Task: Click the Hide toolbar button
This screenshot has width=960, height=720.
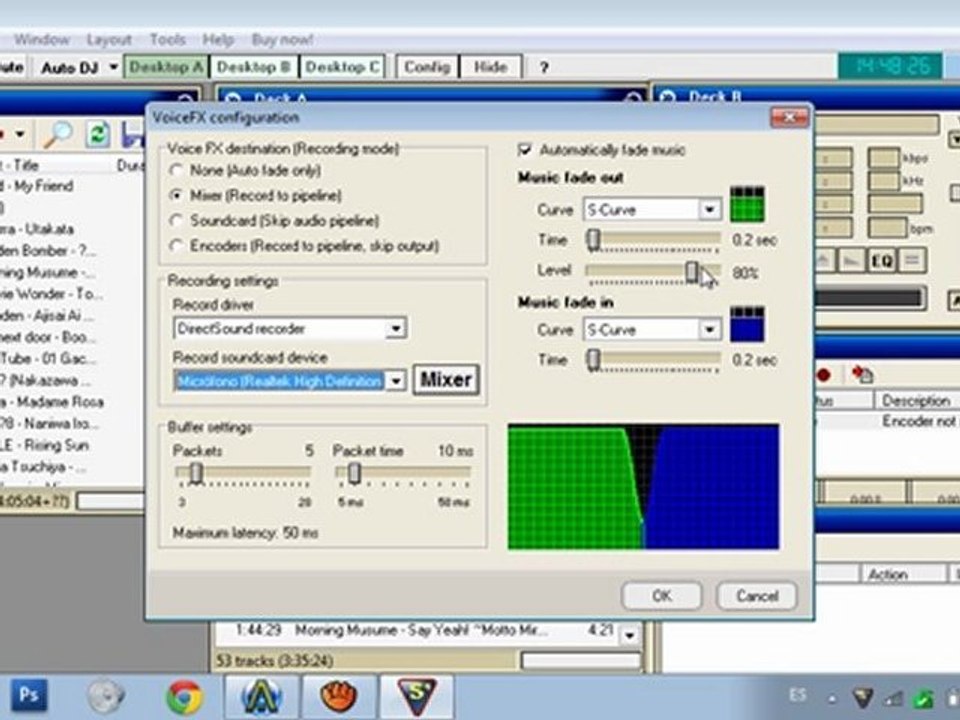Action: coord(490,67)
